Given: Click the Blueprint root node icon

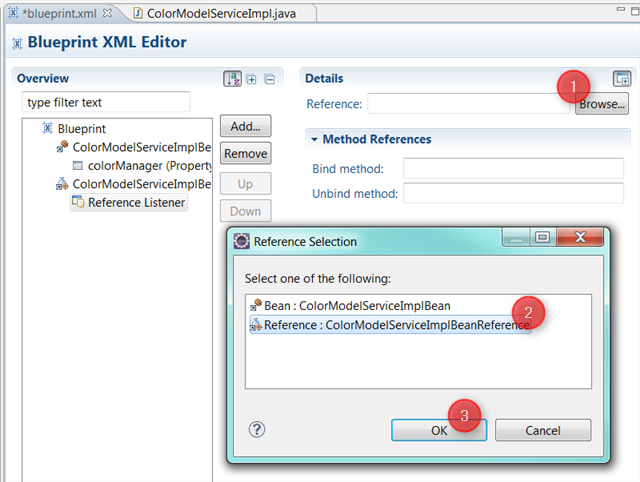Looking at the screenshot, I should [x=47, y=129].
